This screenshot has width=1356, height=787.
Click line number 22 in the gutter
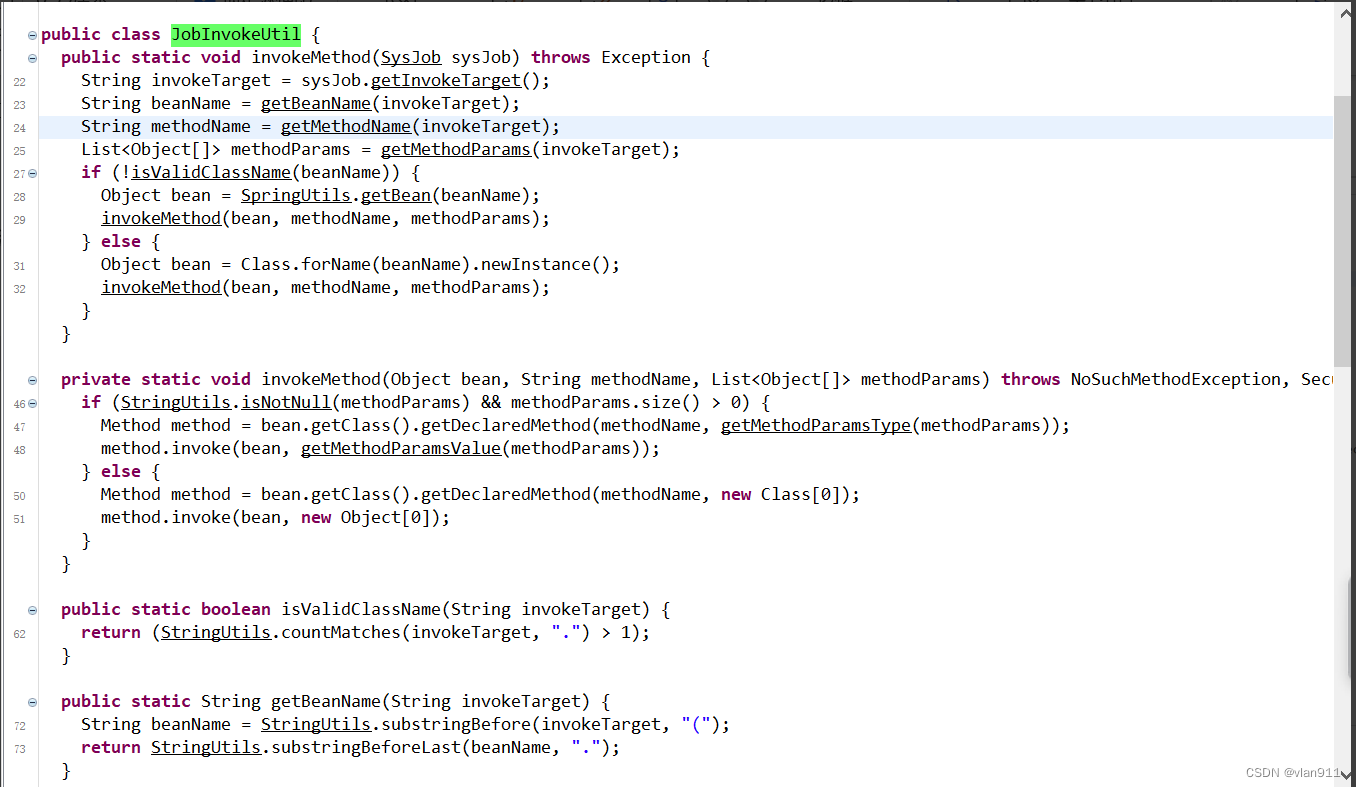pyautogui.click(x=19, y=80)
